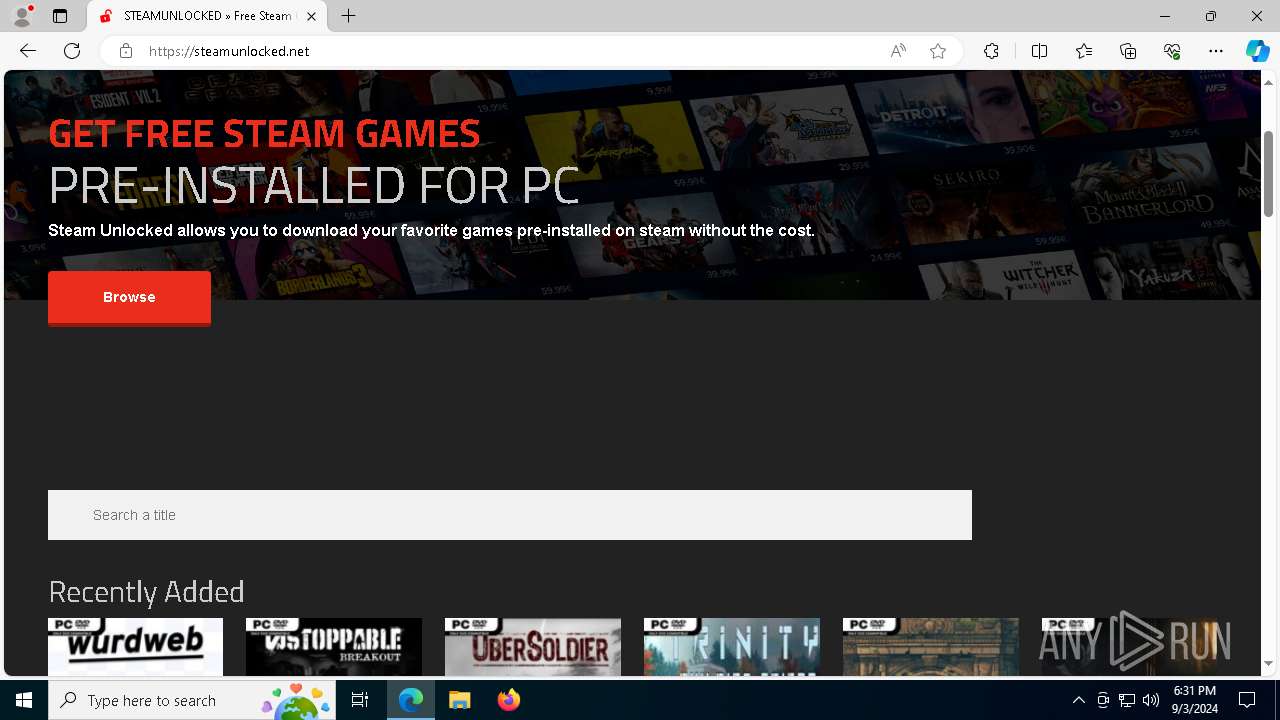Add this page to favorites star
Screen dimensions: 1280x720
pos(938,51)
